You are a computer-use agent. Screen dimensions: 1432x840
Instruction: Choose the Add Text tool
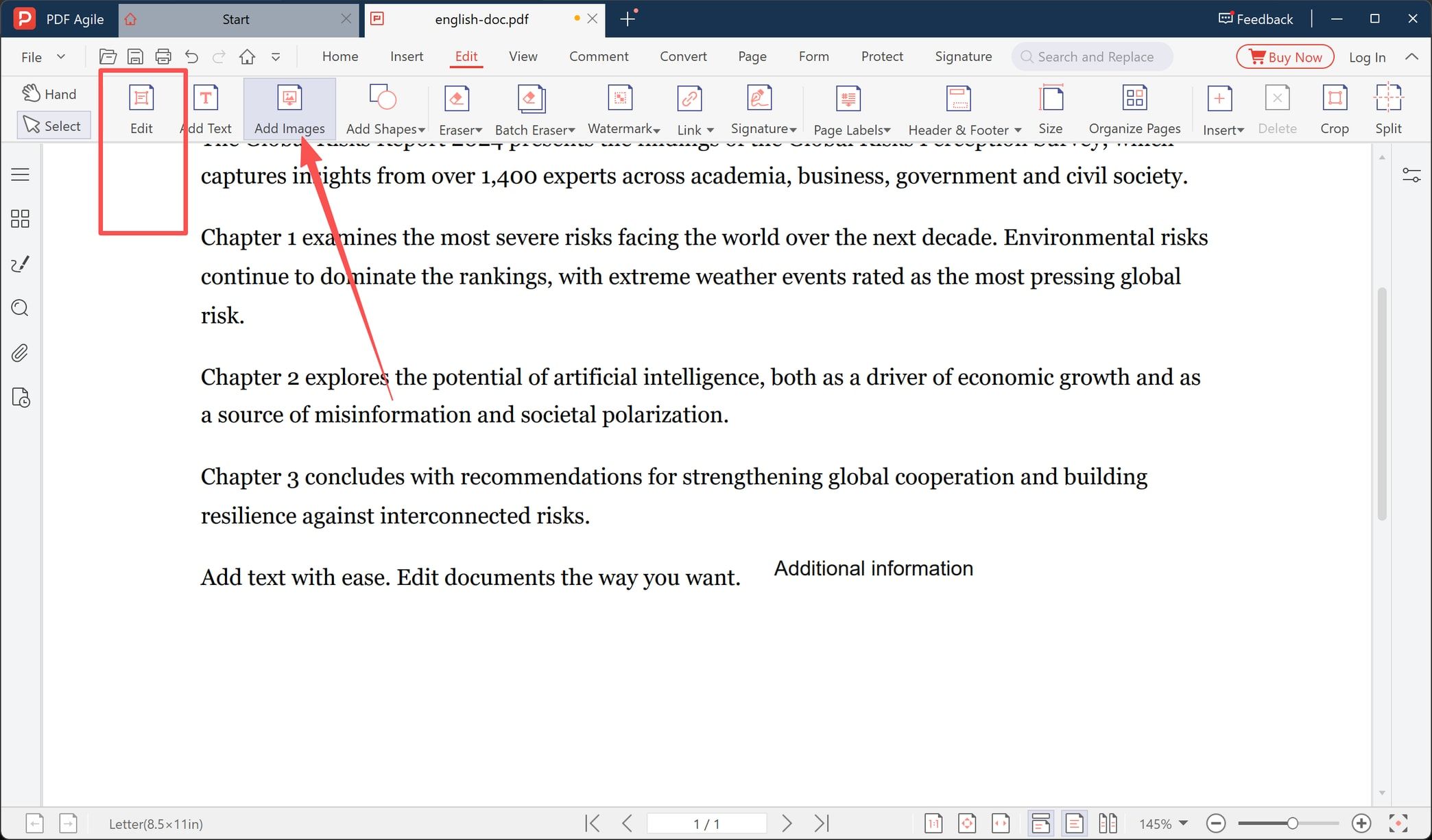[x=206, y=108]
